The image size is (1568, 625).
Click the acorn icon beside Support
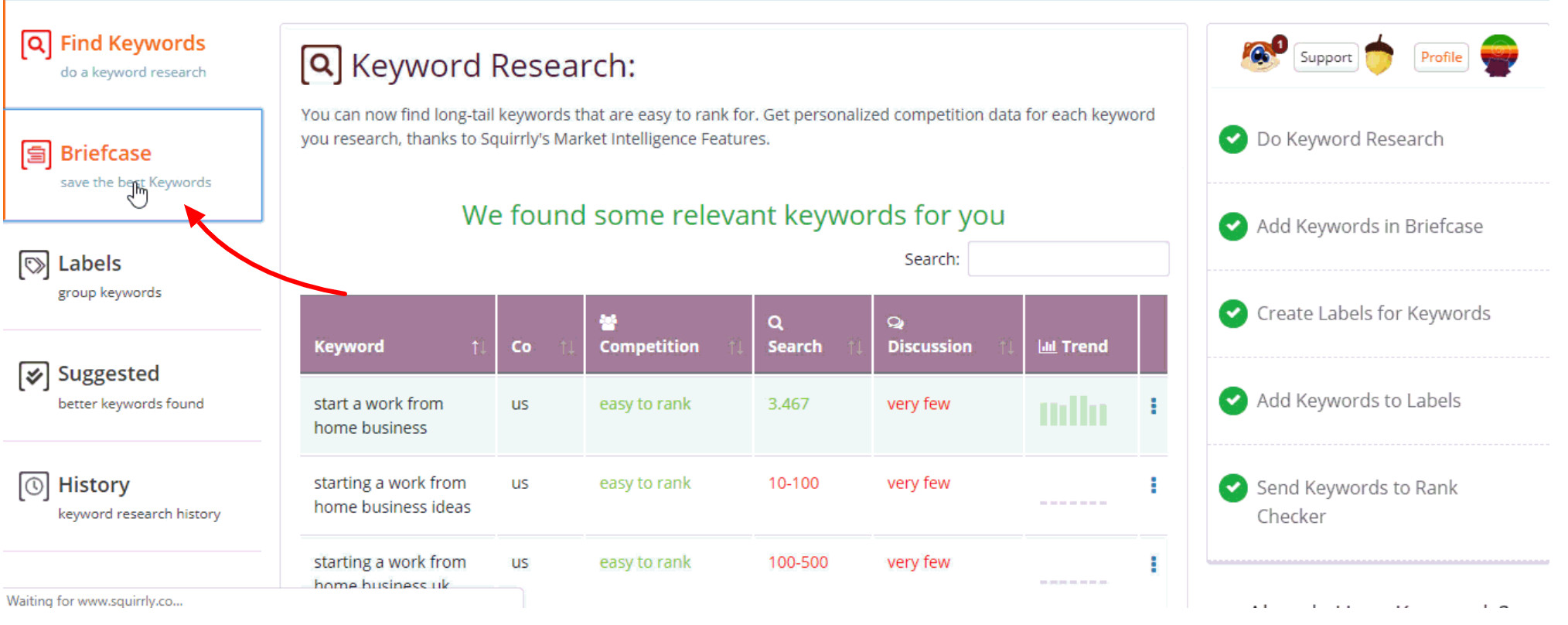(1379, 56)
